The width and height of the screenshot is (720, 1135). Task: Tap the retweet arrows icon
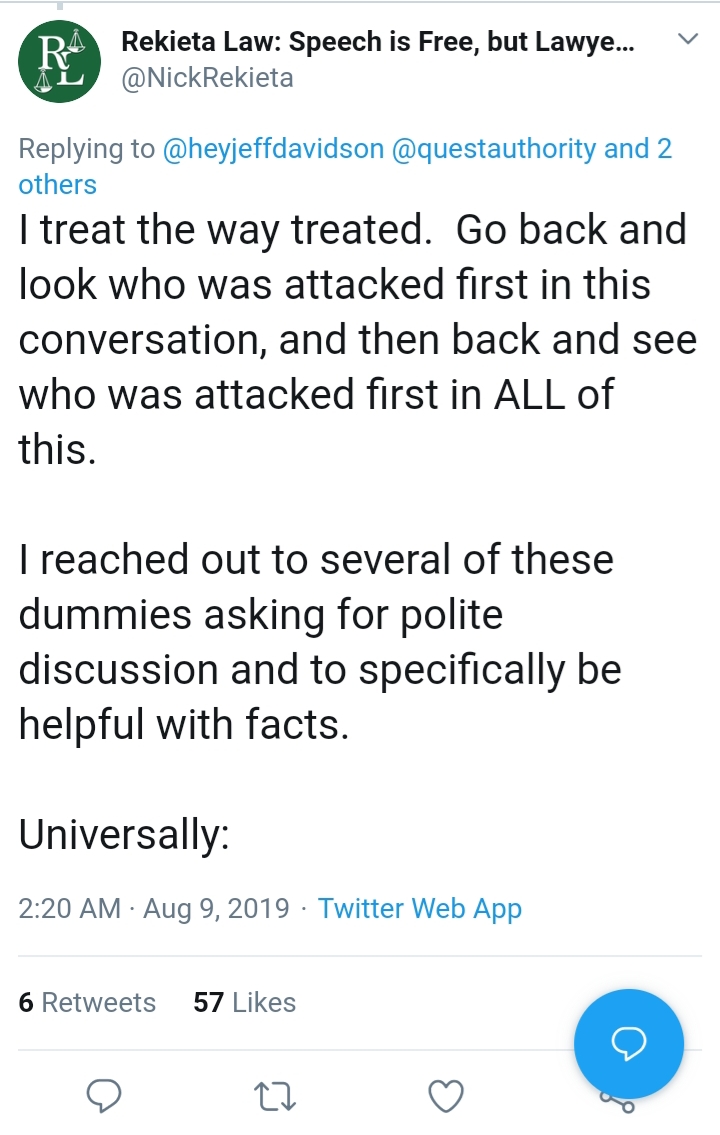pos(276,1096)
